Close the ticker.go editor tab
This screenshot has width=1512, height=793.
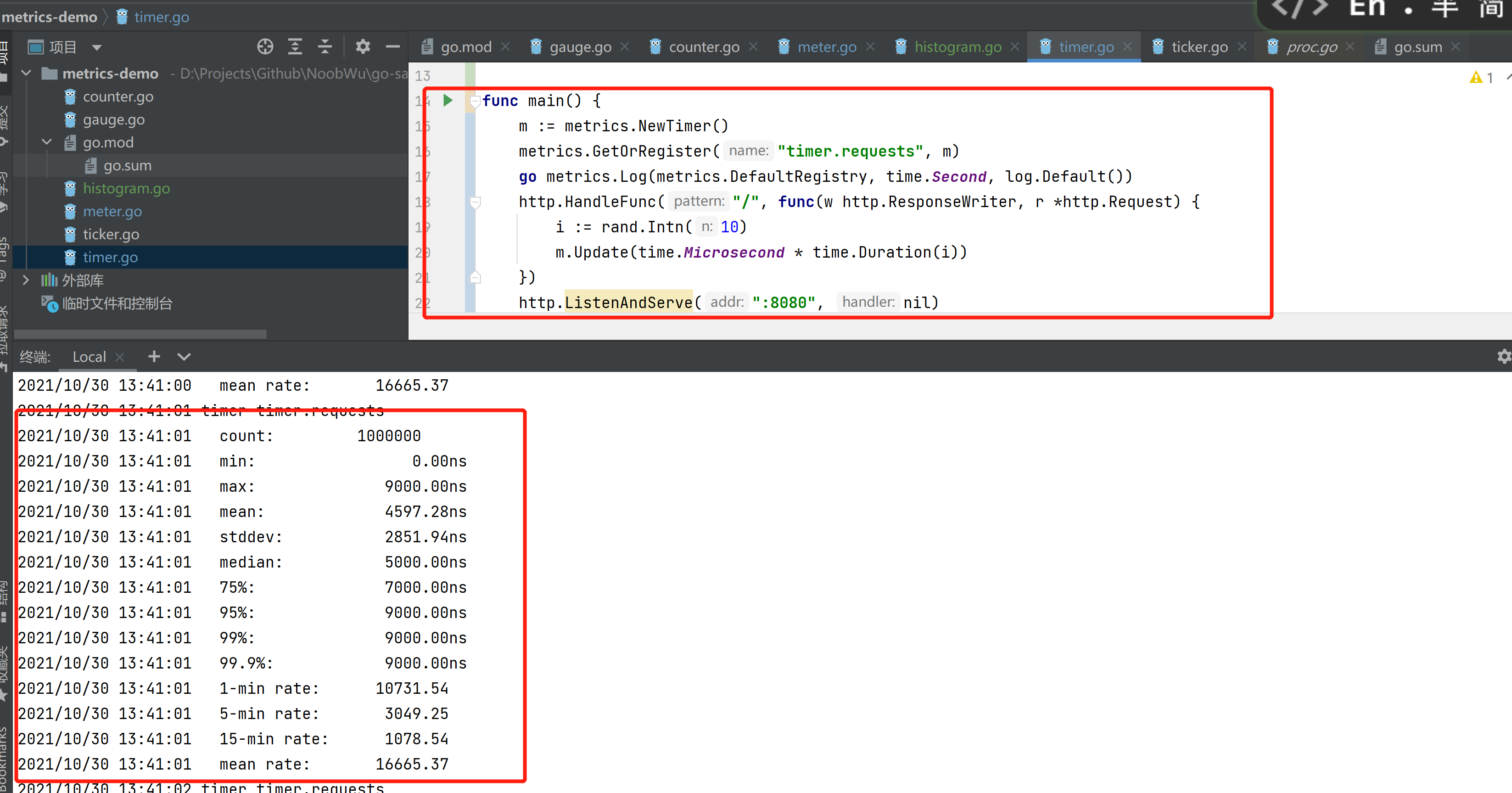(x=1242, y=46)
